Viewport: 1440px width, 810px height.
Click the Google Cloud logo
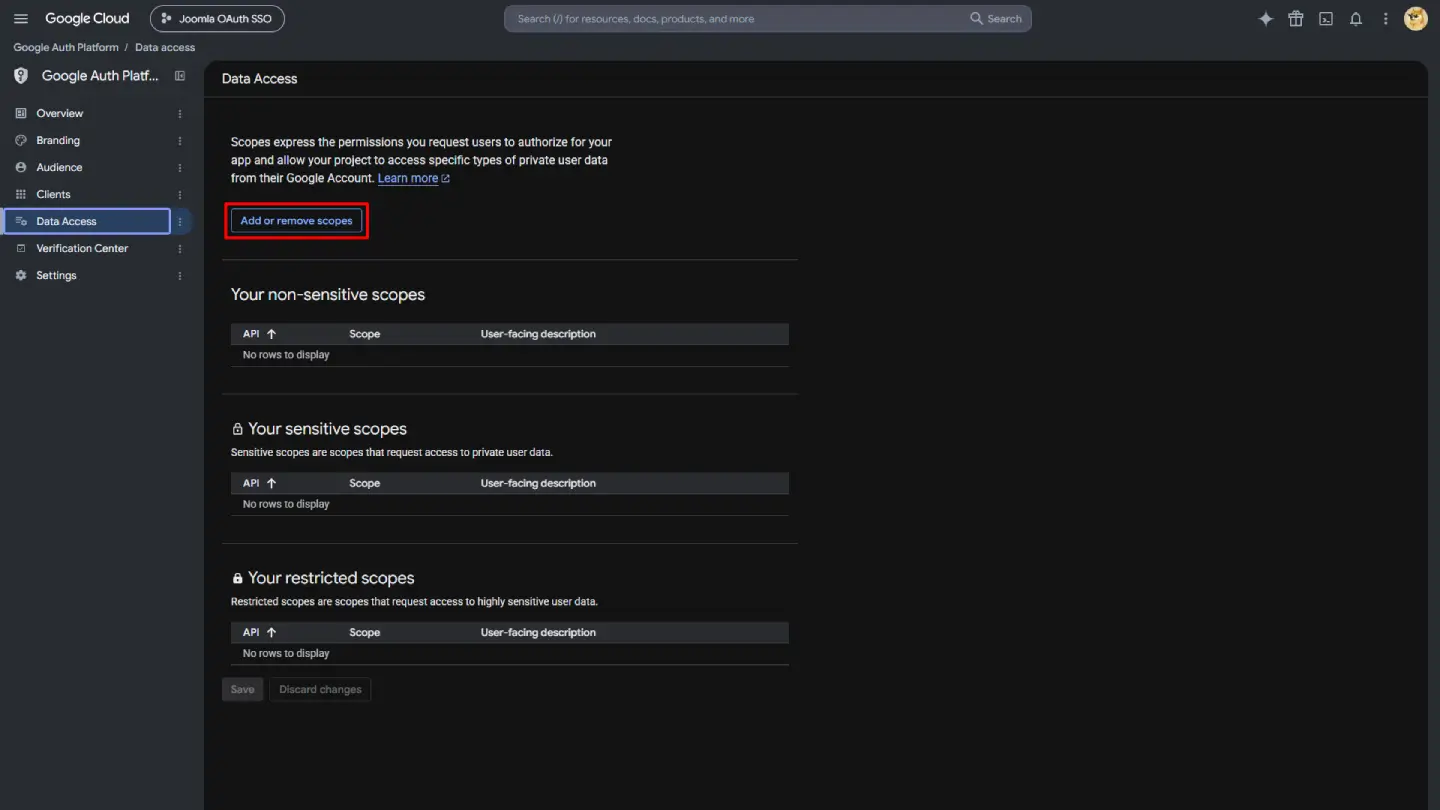87,19
